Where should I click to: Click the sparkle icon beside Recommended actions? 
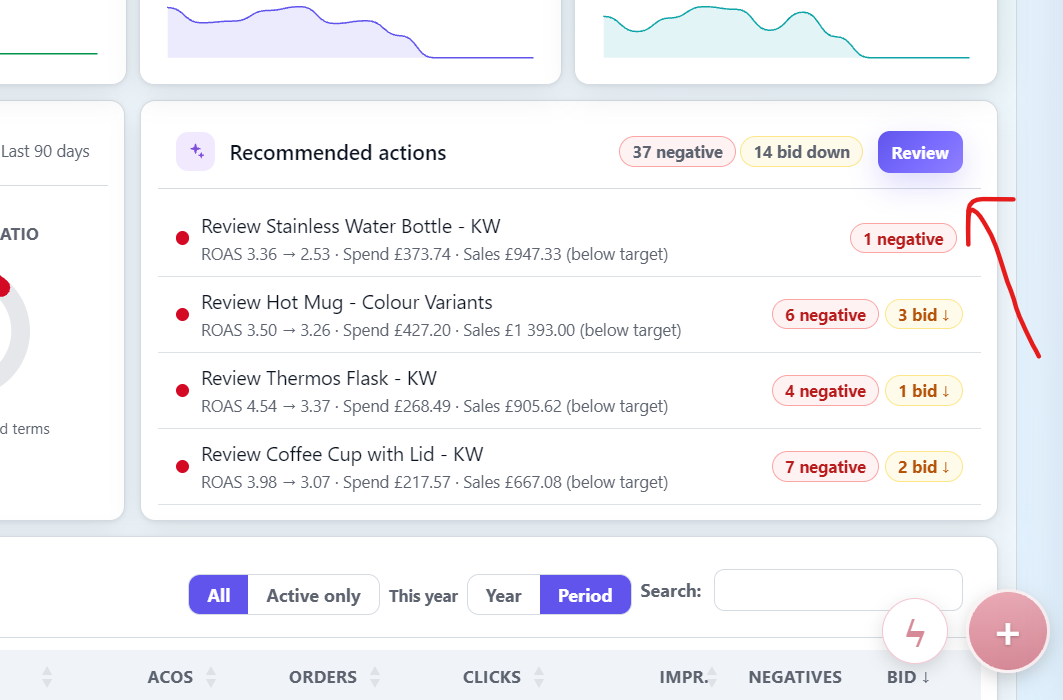click(x=196, y=151)
